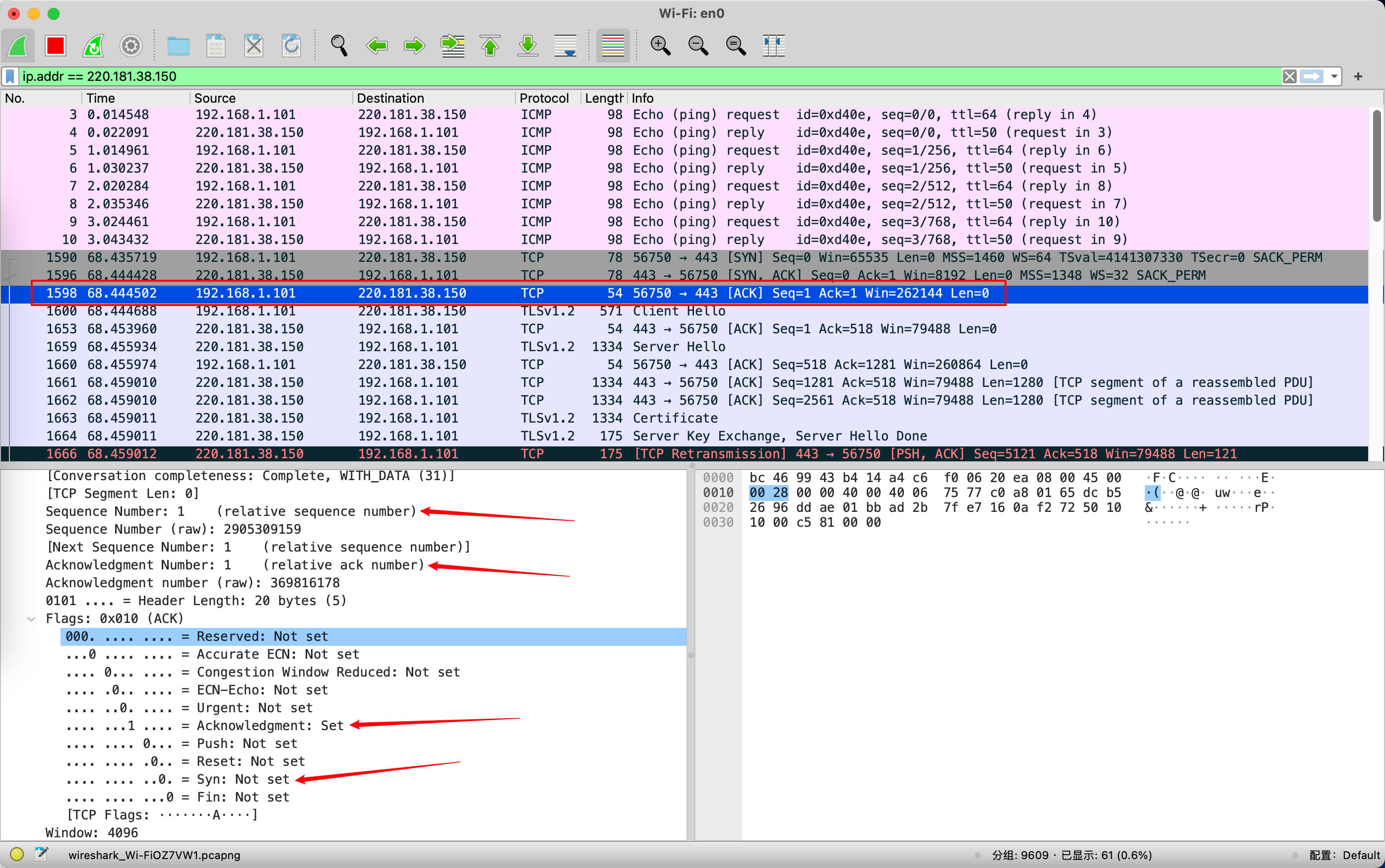Toggle packet list colorization
Viewport: 1385px width, 868px height.
613,45
